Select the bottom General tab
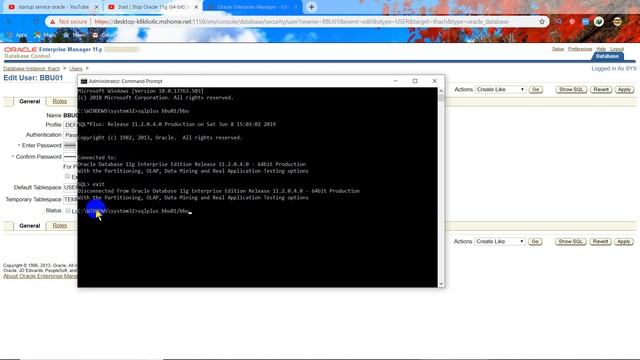This screenshot has height=360, width=640. (29, 226)
